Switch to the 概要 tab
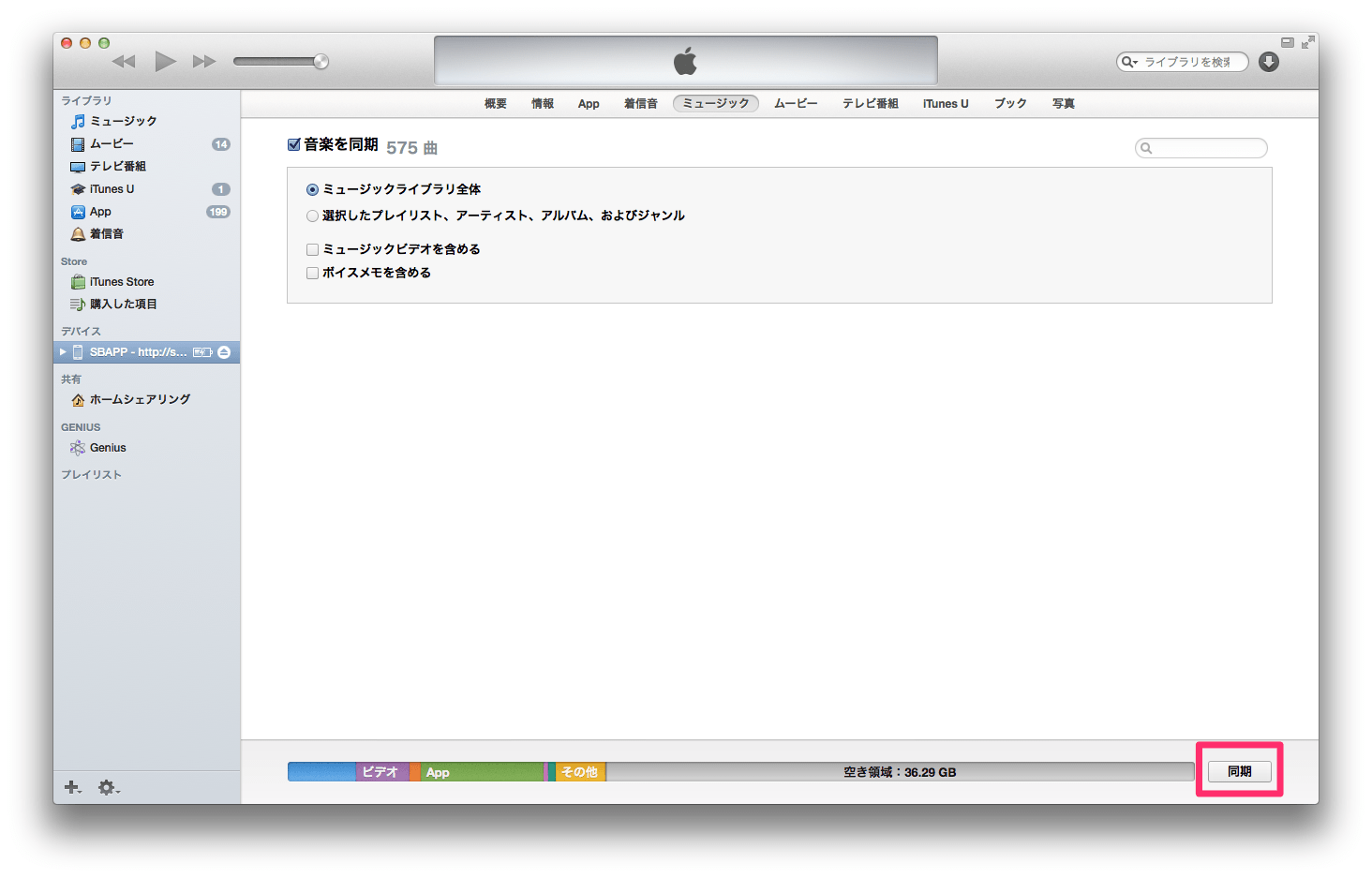The image size is (1372, 878). (496, 104)
